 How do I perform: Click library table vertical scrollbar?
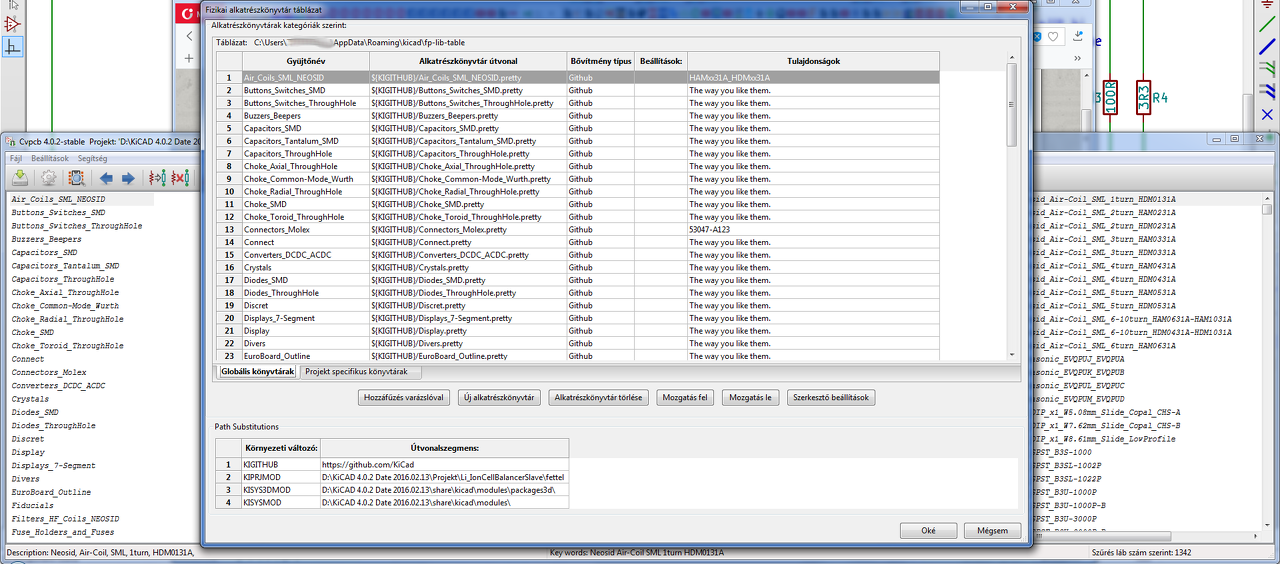coord(1011,206)
